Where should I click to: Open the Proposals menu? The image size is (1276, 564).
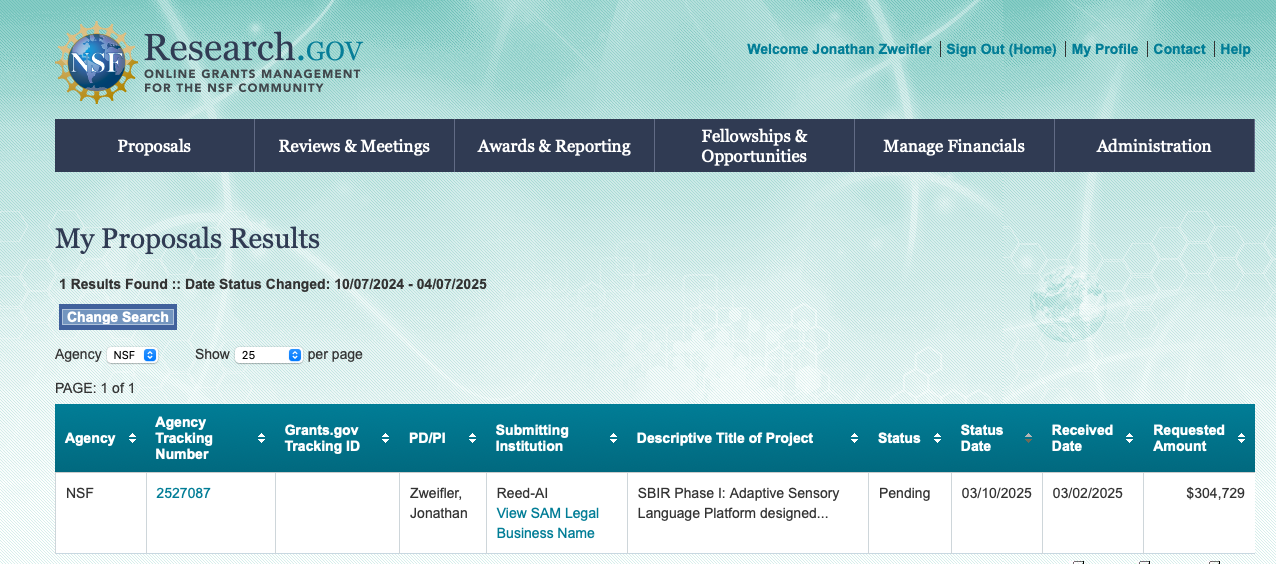pos(154,146)
